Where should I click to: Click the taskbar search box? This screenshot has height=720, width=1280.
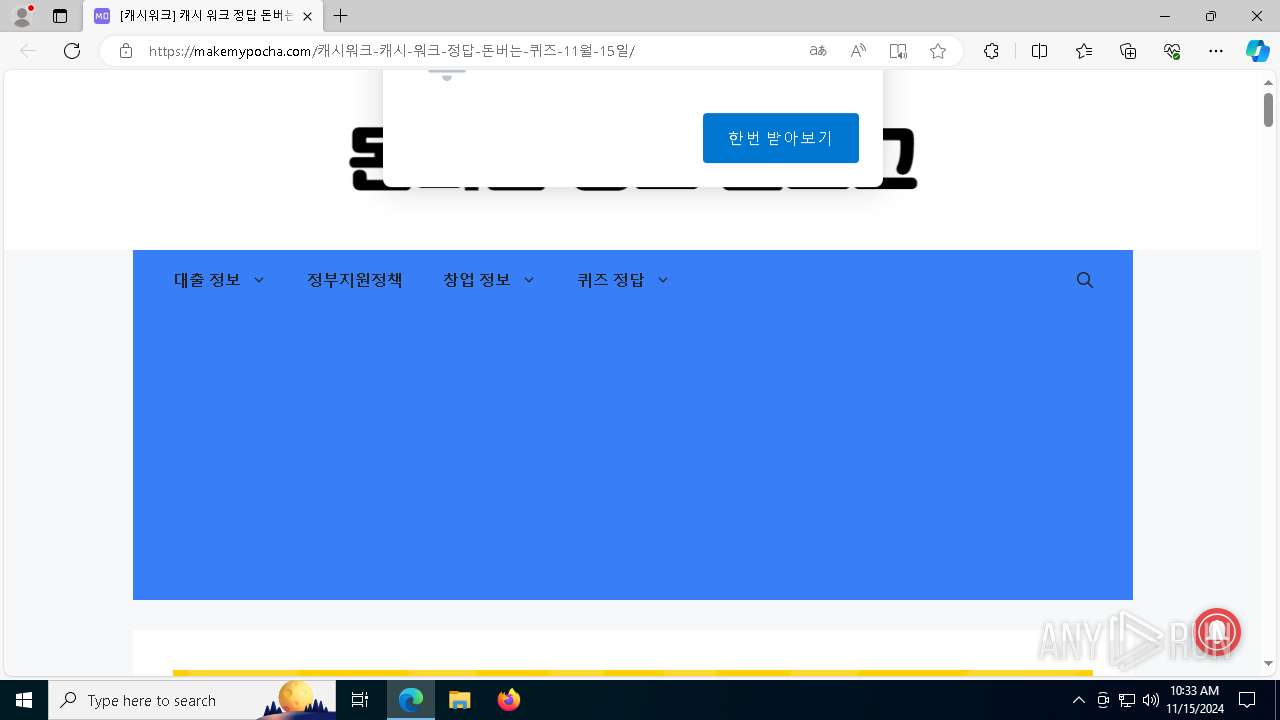click(192, 700)
